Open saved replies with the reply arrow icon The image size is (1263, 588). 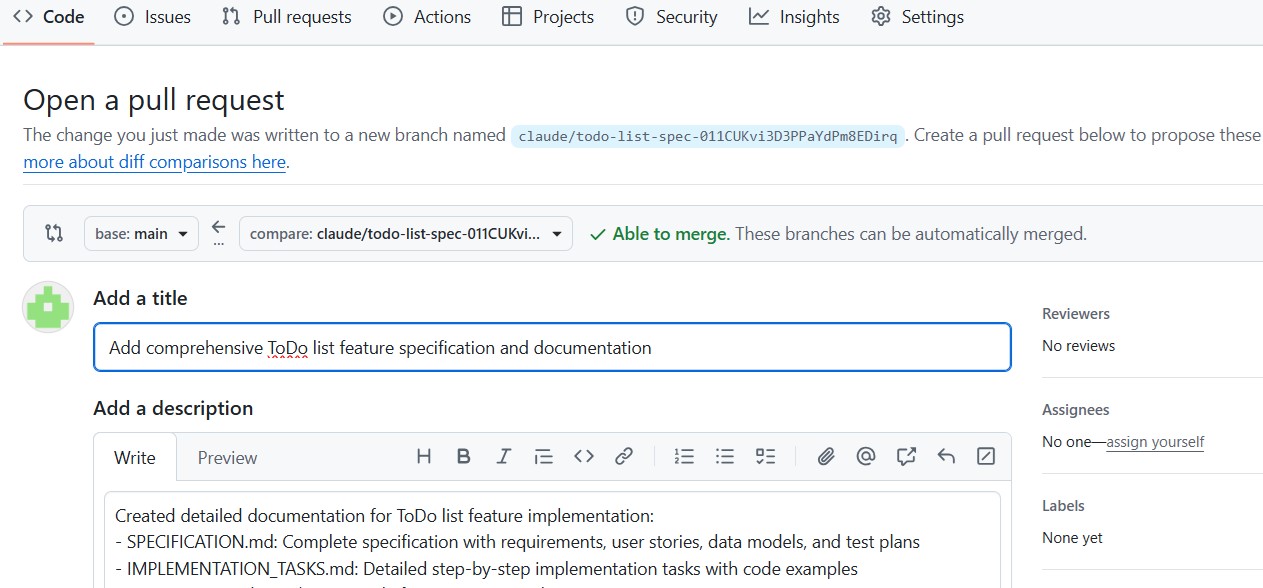coord(946,457)
